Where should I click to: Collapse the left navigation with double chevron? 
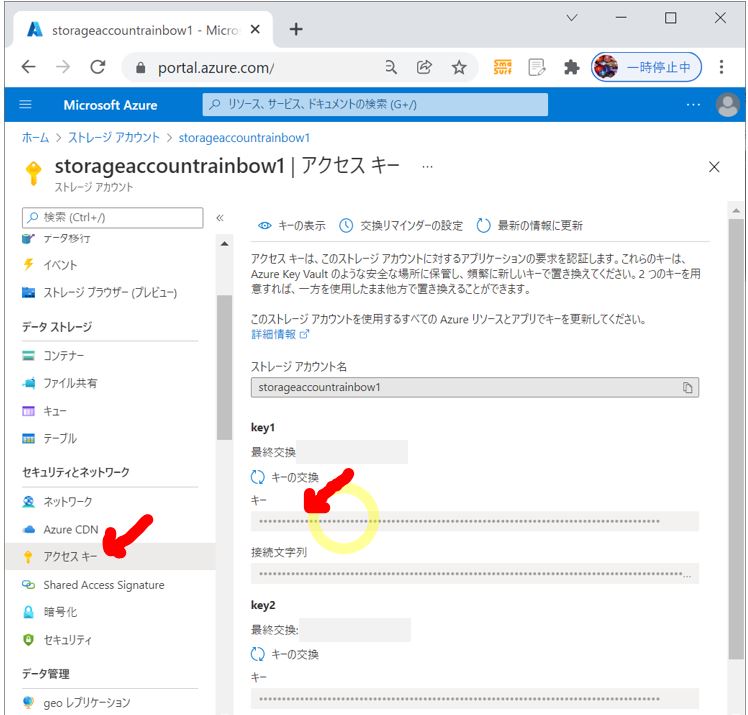click(x=220, y=218)
